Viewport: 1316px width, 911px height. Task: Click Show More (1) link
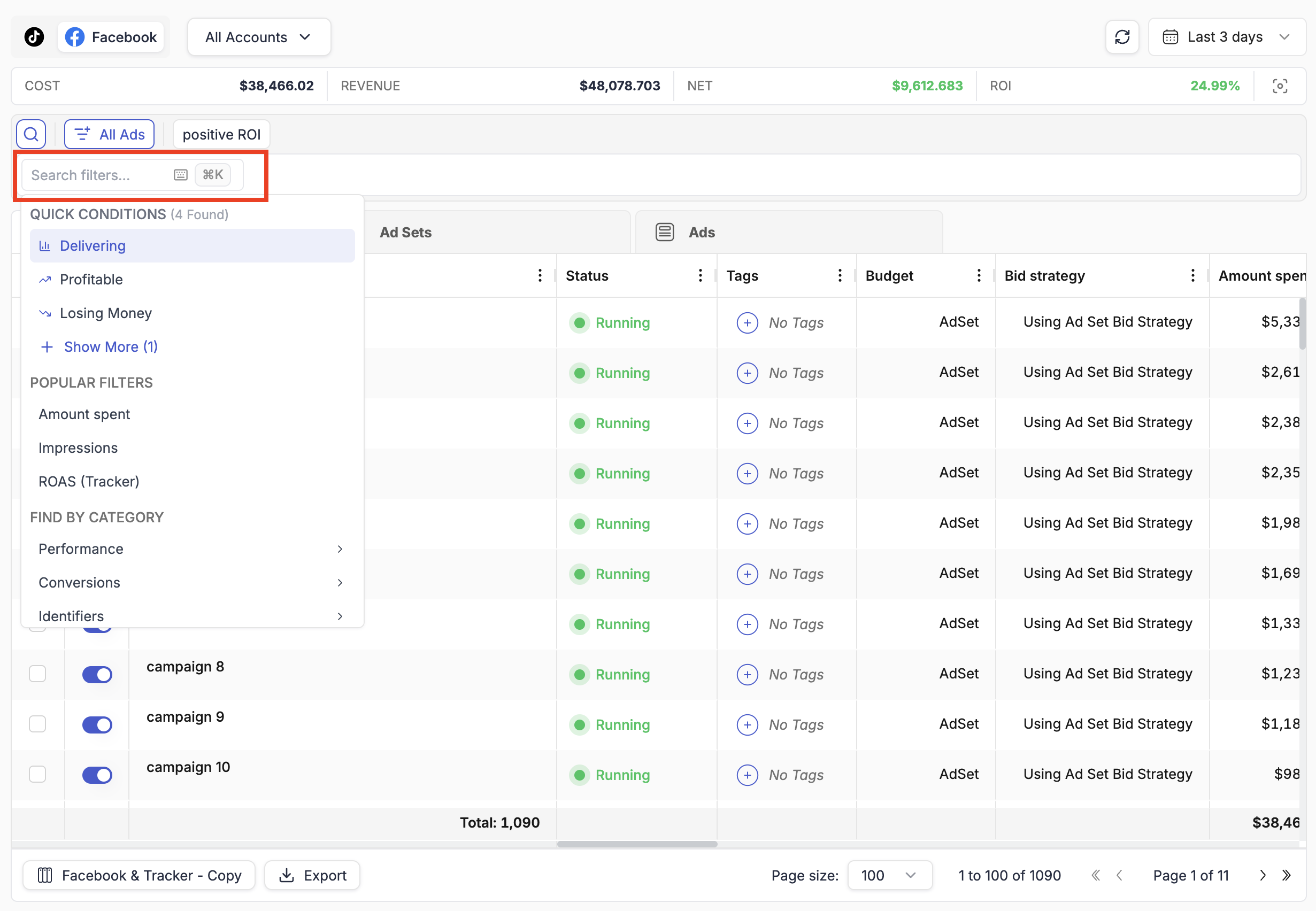[110, 347]
